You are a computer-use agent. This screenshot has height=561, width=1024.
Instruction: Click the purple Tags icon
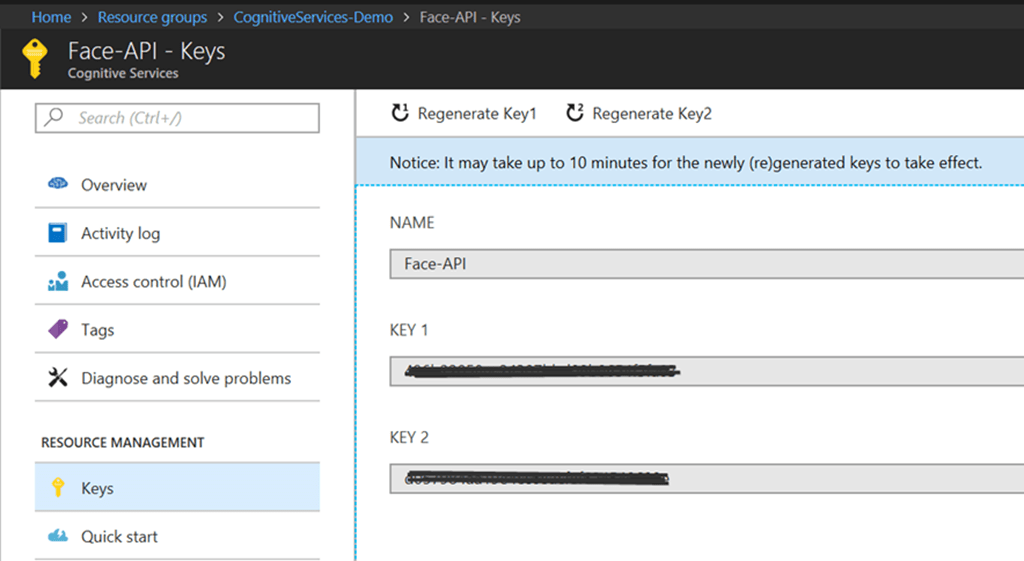click(x=58, y=329)
